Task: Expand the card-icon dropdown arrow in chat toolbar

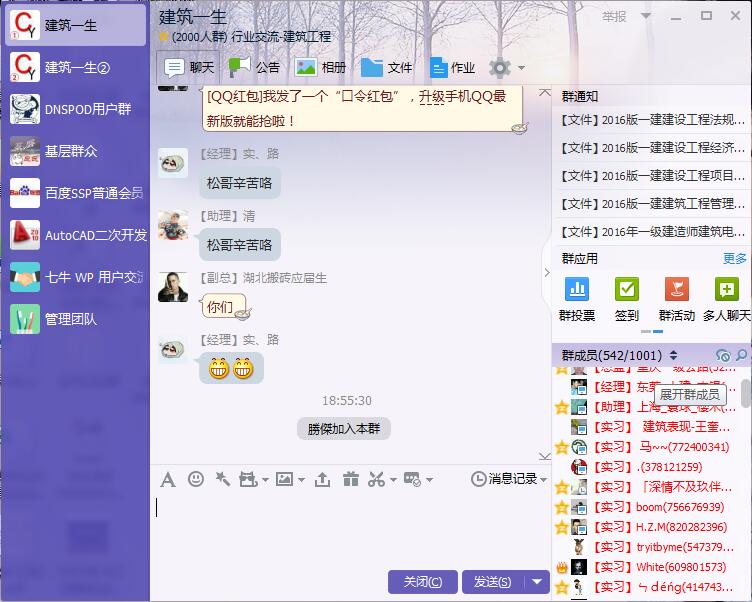Action: [x=429, y=479]
